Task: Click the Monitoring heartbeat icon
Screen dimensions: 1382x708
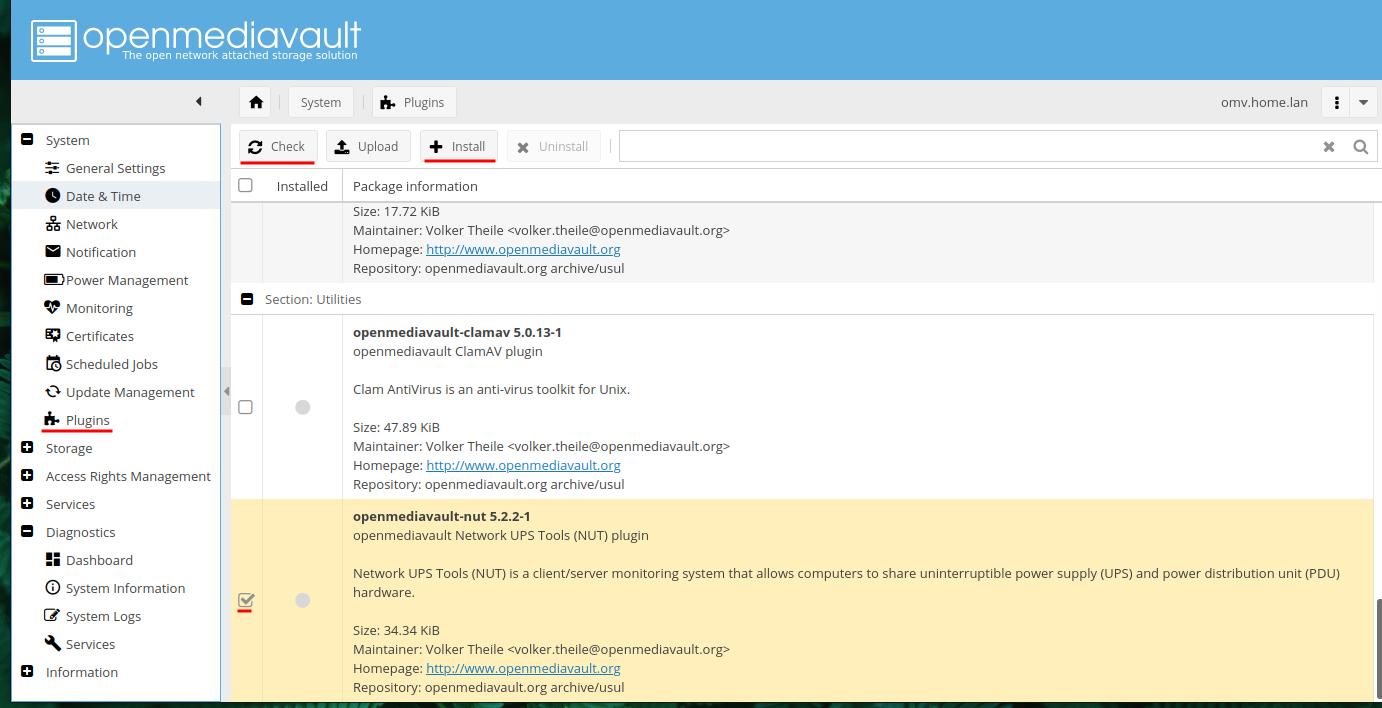Action: pyautogui.click(x=53, y=308)
